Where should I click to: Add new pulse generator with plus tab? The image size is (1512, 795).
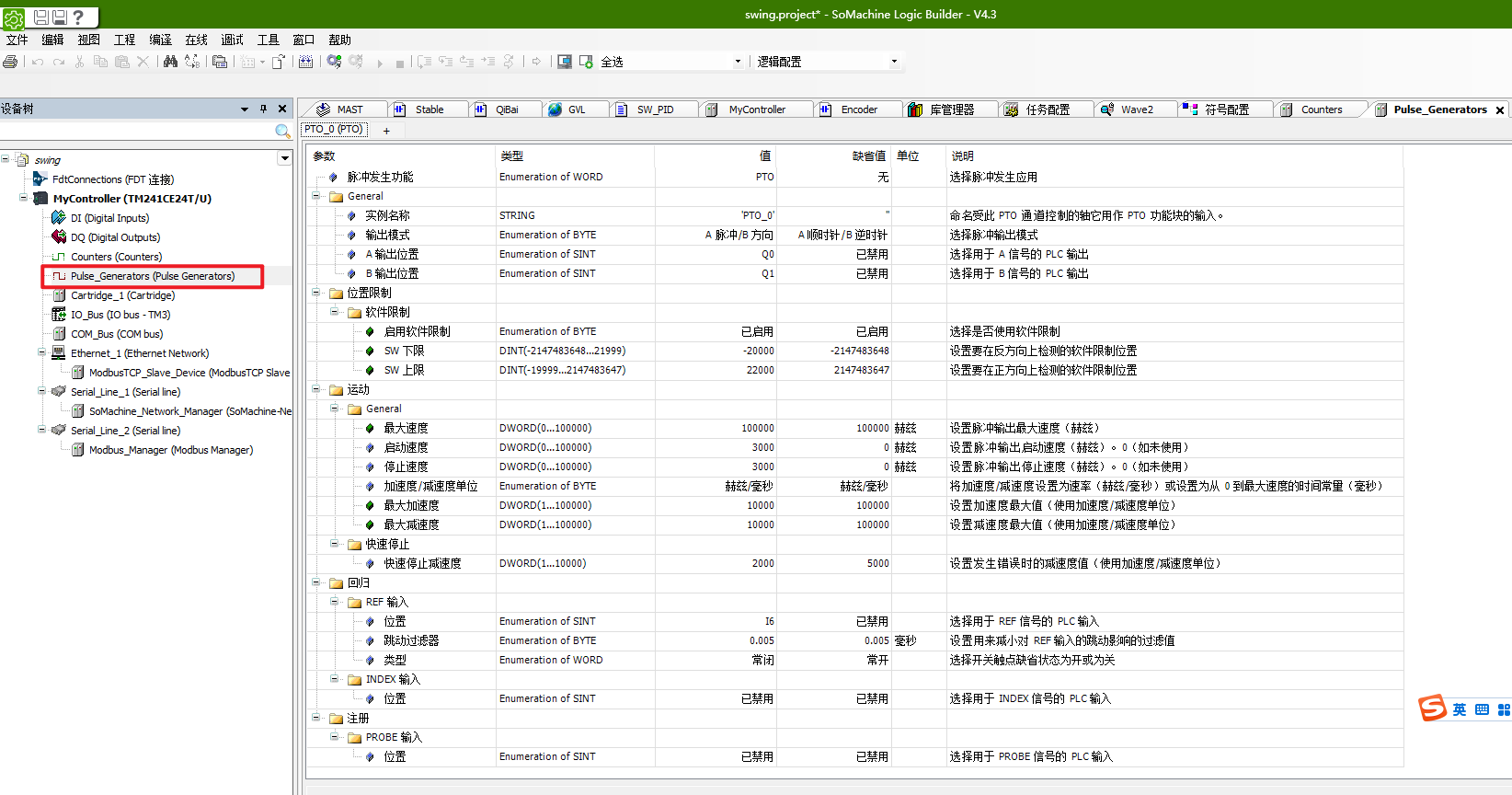[386, 131]
